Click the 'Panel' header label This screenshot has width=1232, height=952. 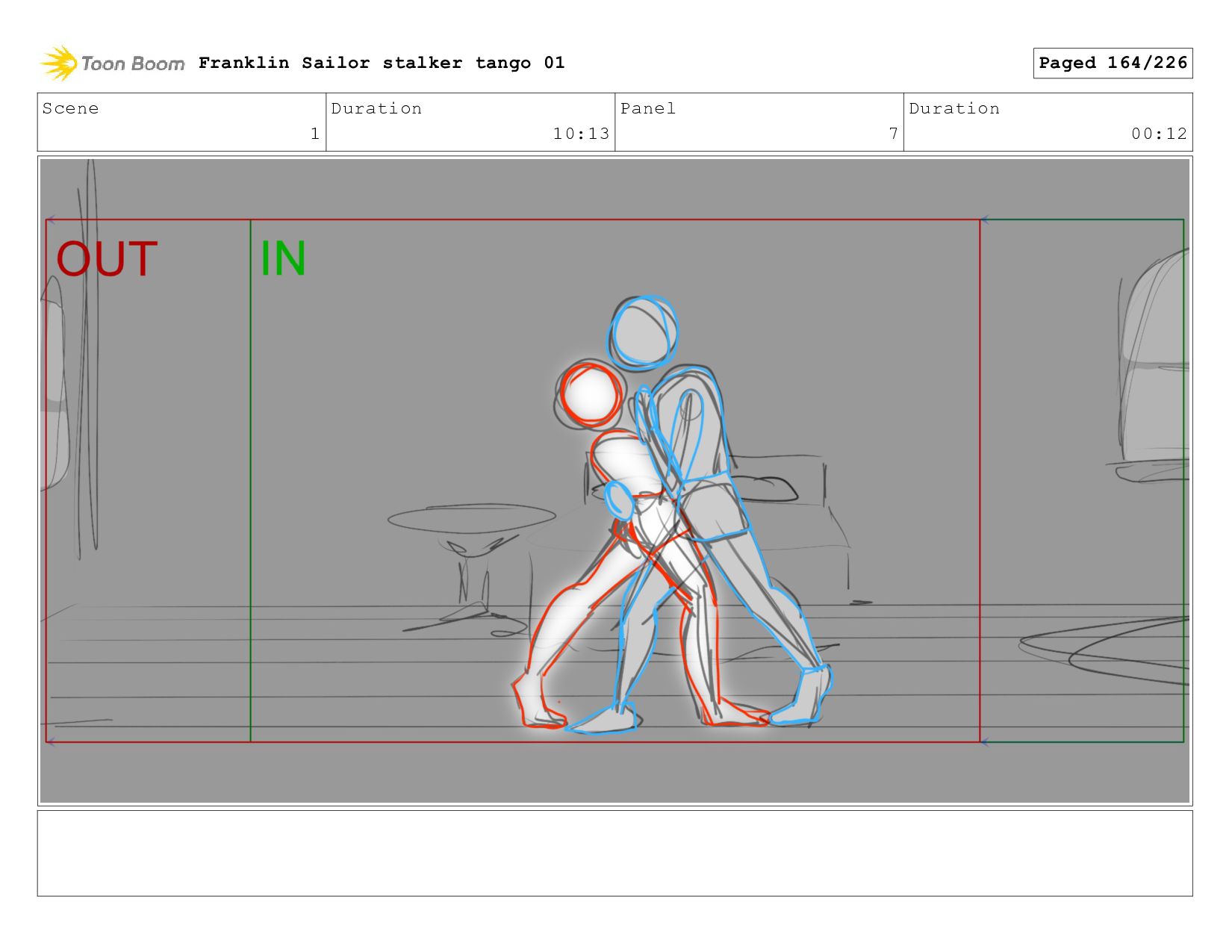coord(648,108)
